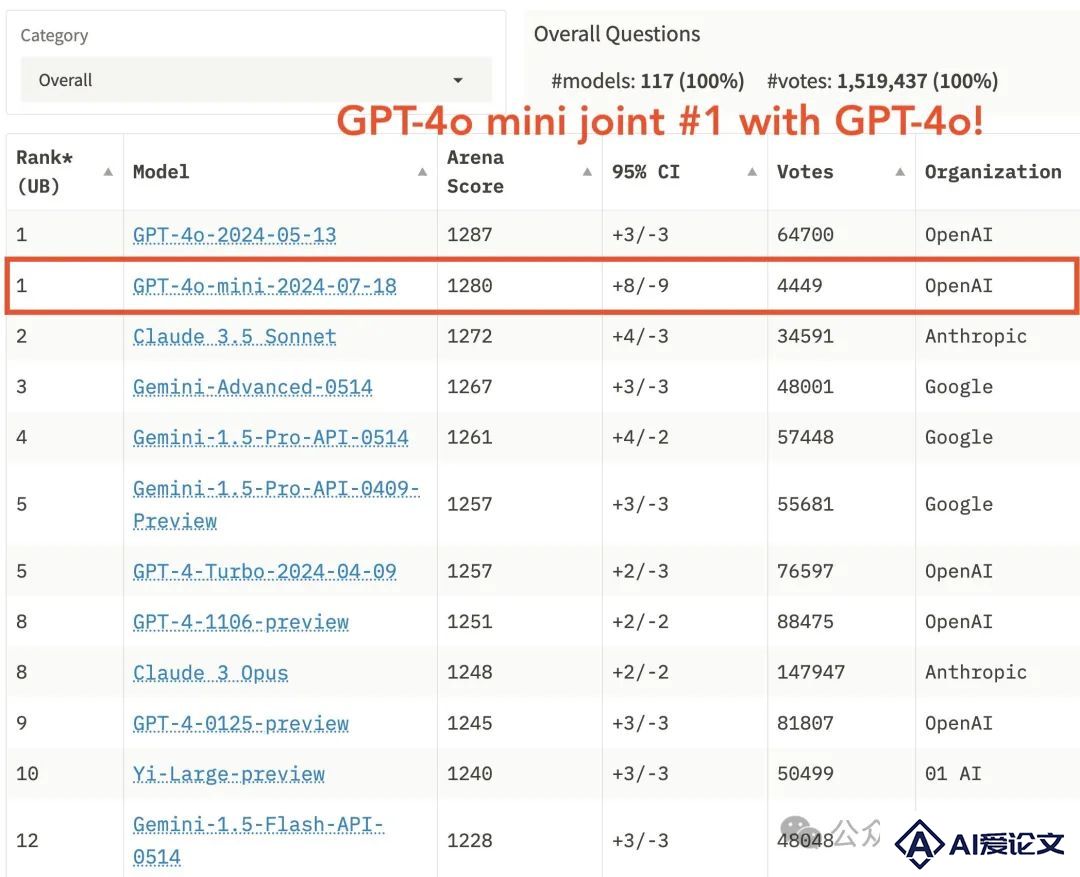Screen dimensions: 1080x877
Task: Open the Gemini-1.5-Pro-API-0409-Preview link
Action: pyautogui.click(x=276, y=504)
